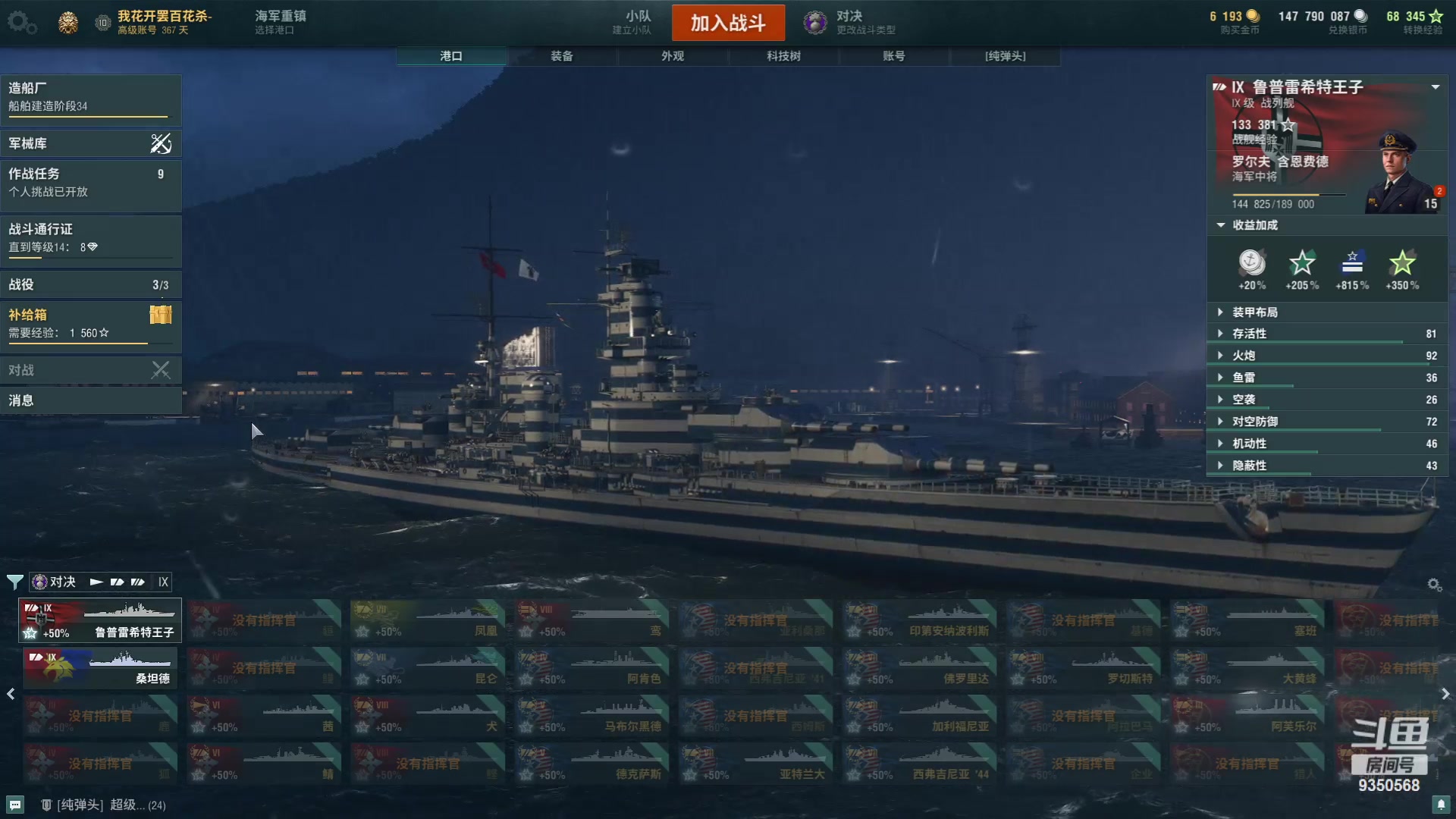
Task: Switch to the 装备 equipment tab
Action: [562, 56]
